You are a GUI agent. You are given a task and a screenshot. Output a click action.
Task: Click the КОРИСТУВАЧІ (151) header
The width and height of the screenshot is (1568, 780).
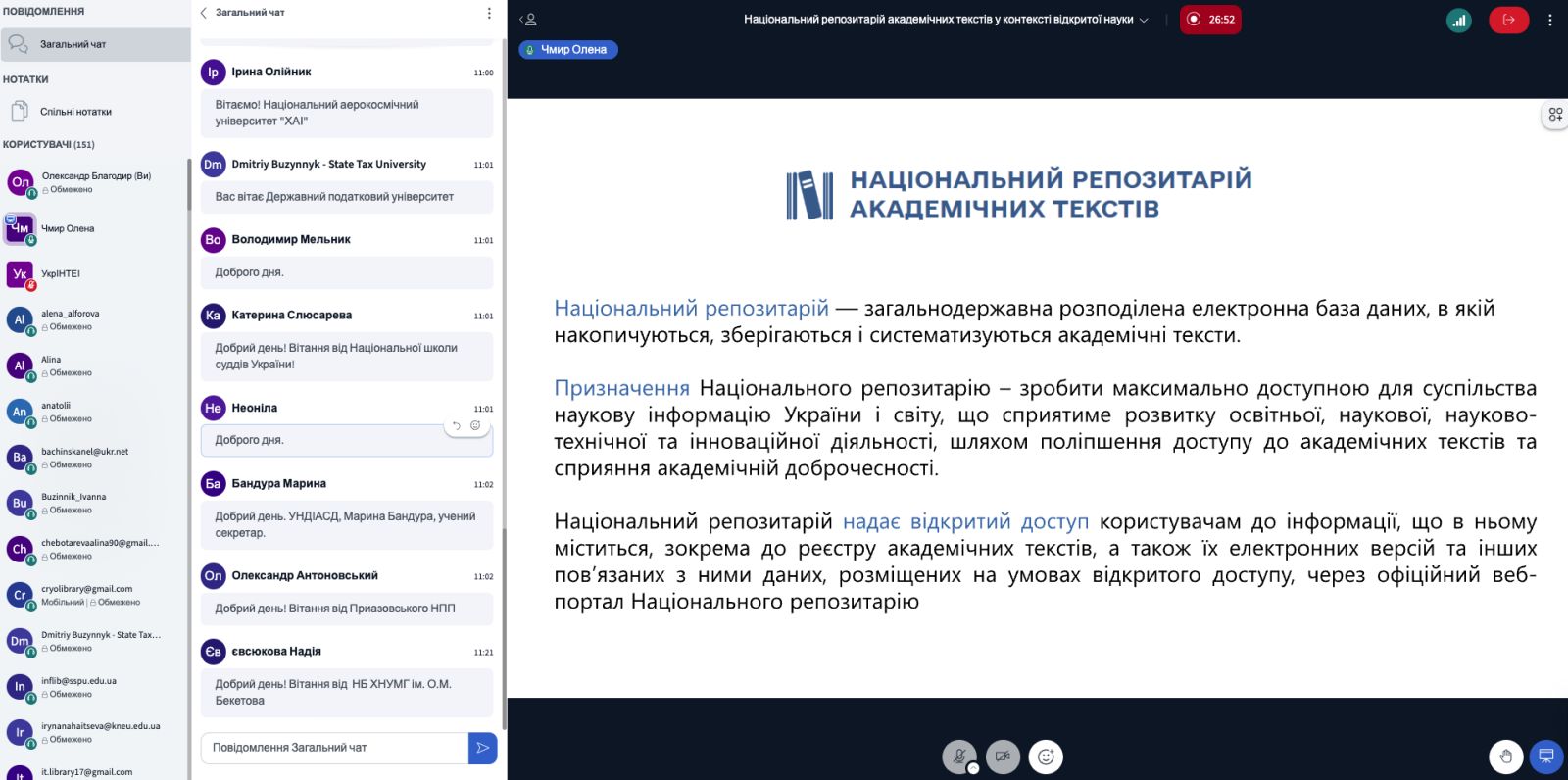click(x=49, y=144)
